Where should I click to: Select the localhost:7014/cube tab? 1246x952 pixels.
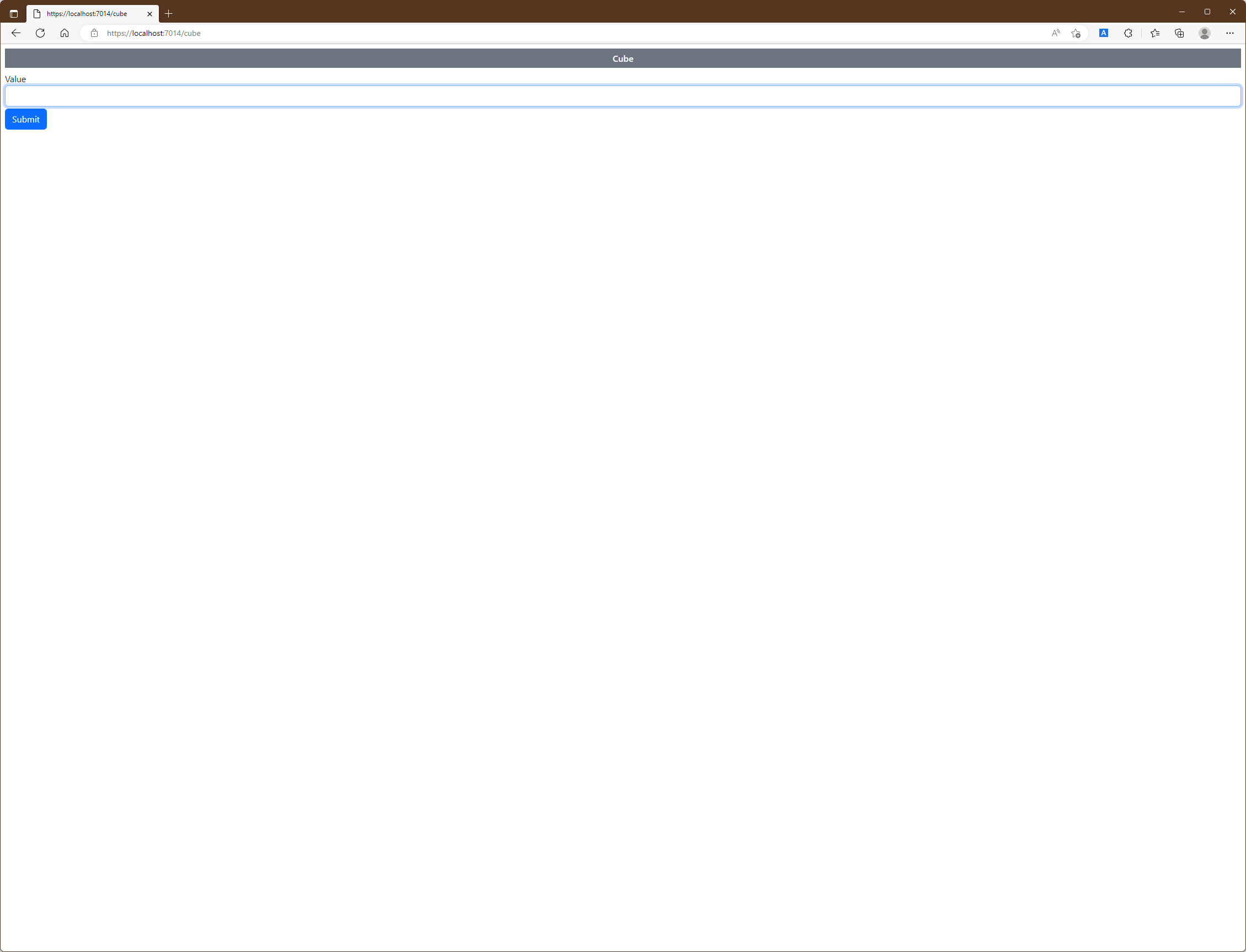pos(87,14)
